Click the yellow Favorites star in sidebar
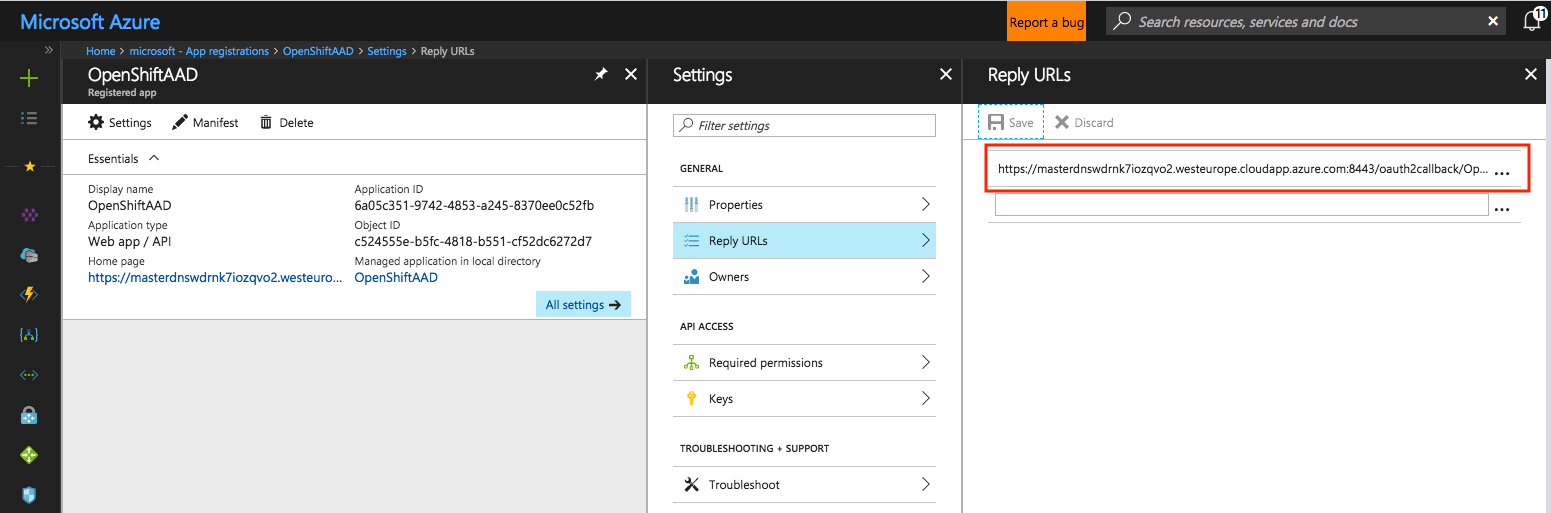Screen dimensions: 1551x513 click(x=29, y=166)
